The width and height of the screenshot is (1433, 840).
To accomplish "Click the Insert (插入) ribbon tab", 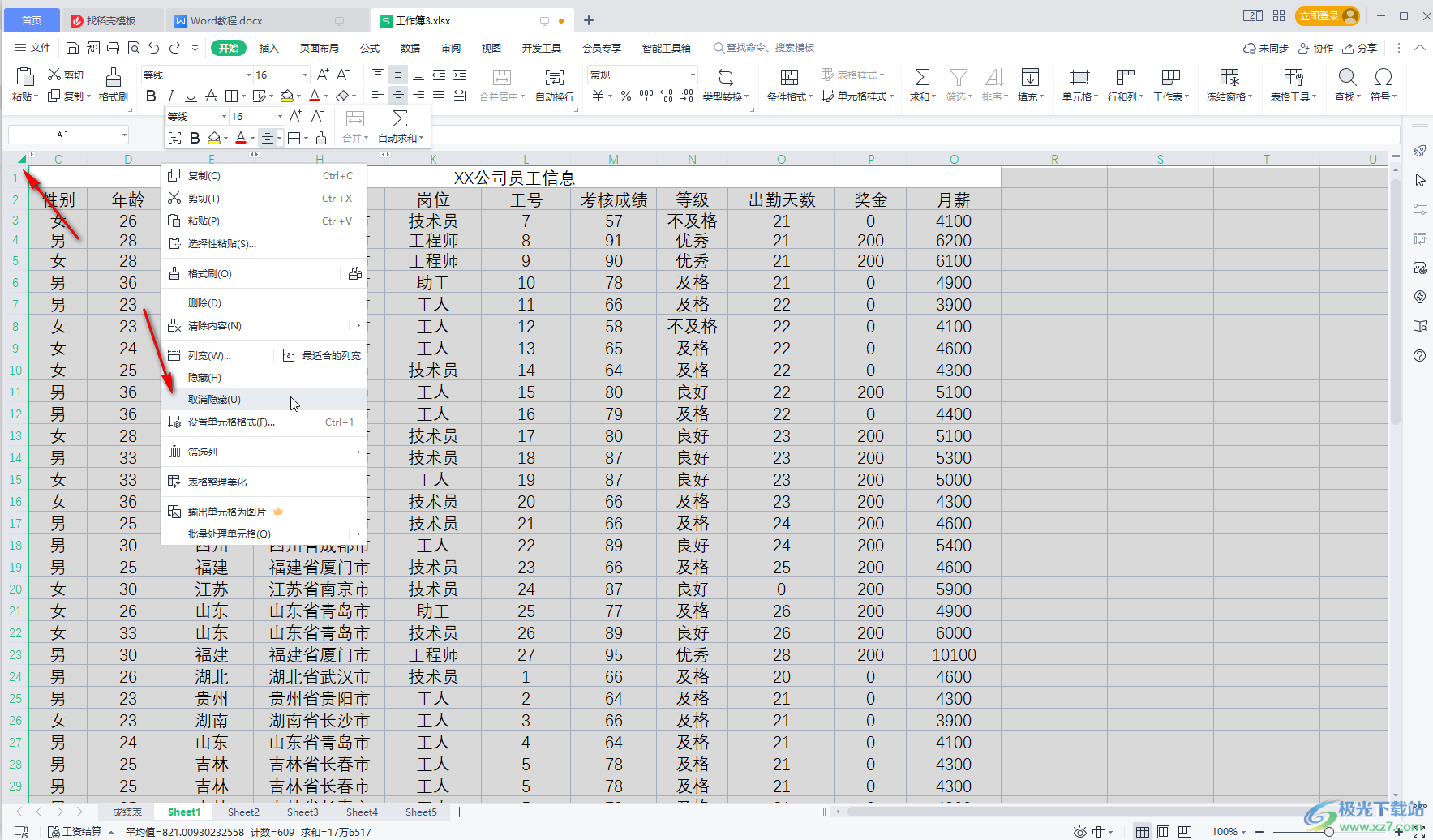I will pyautogui.click(x=268, y=48).
